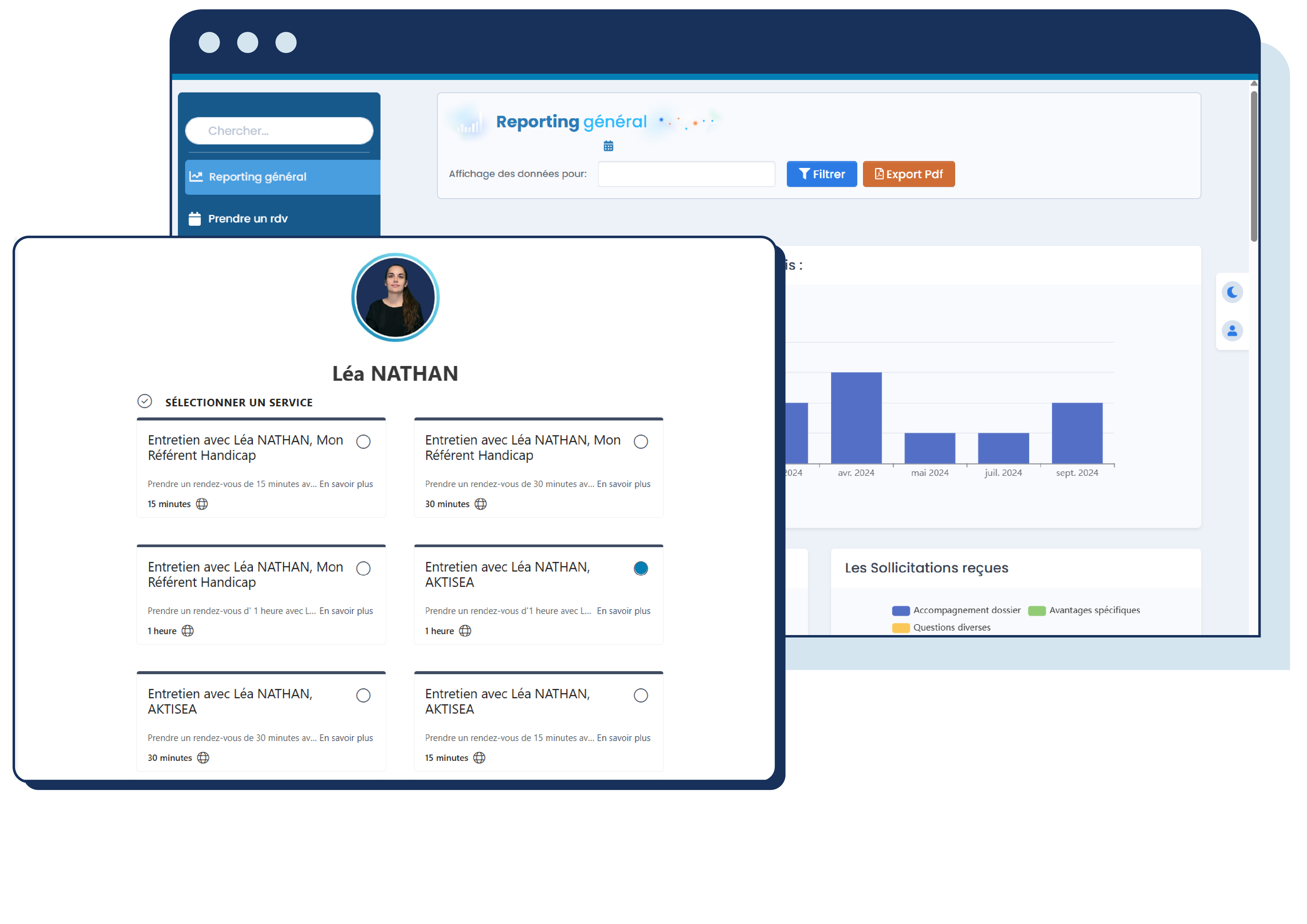Click the checkmark icon by Sélectionner un service

tap(144, 402)
